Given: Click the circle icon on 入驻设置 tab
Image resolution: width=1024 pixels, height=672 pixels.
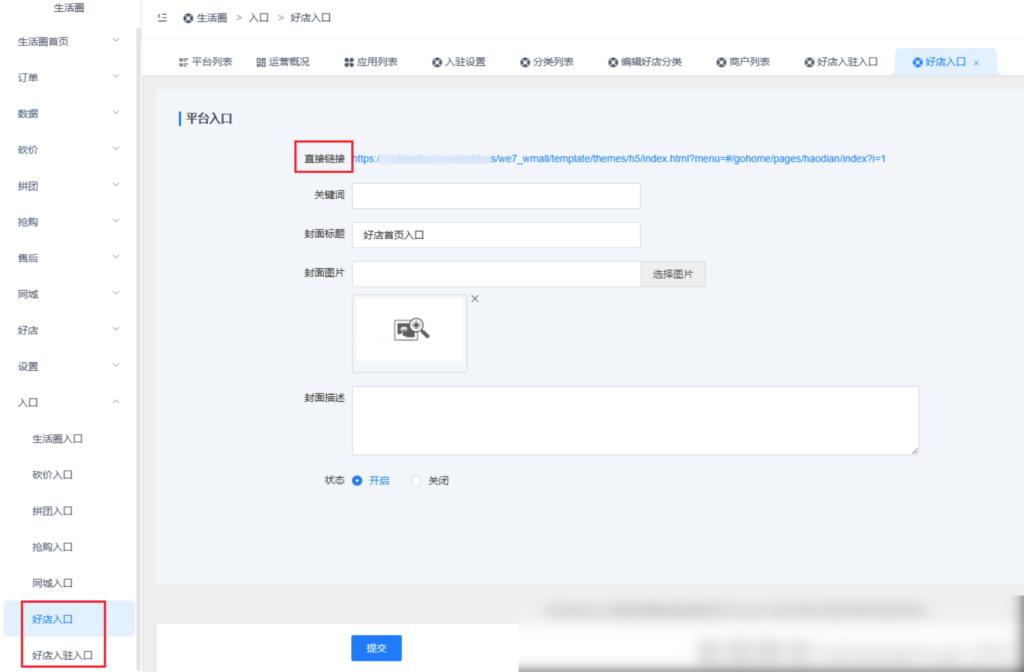Looking at the screenshot, I should pos(437,61).
